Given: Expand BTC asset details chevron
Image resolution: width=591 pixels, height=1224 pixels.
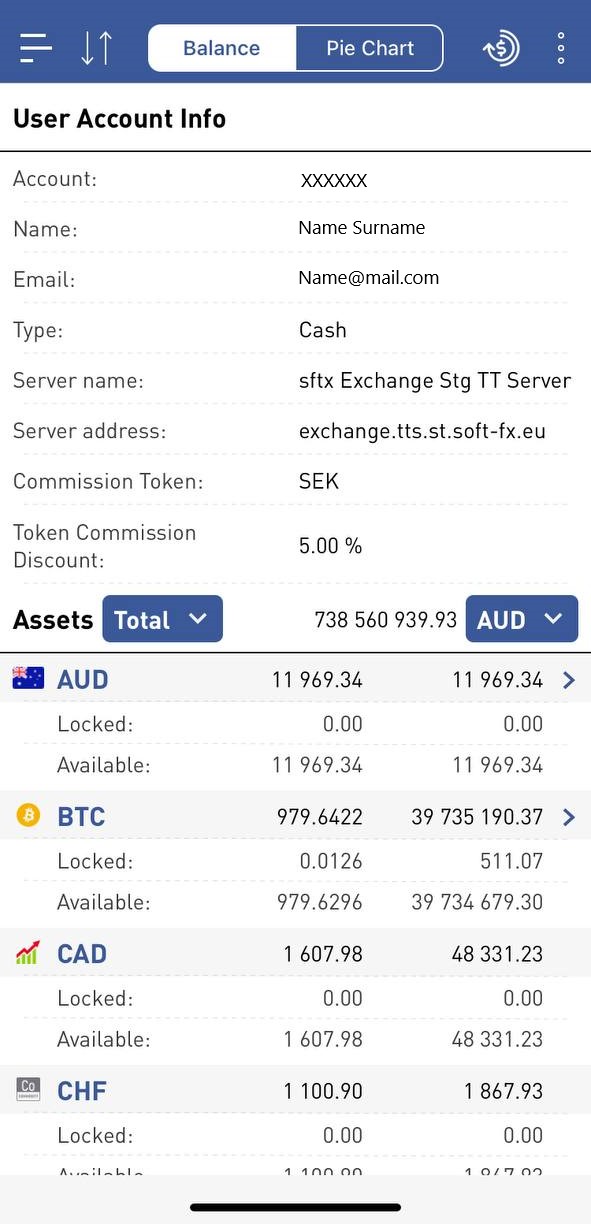Looking at the screenshot, I should (569, 817).
